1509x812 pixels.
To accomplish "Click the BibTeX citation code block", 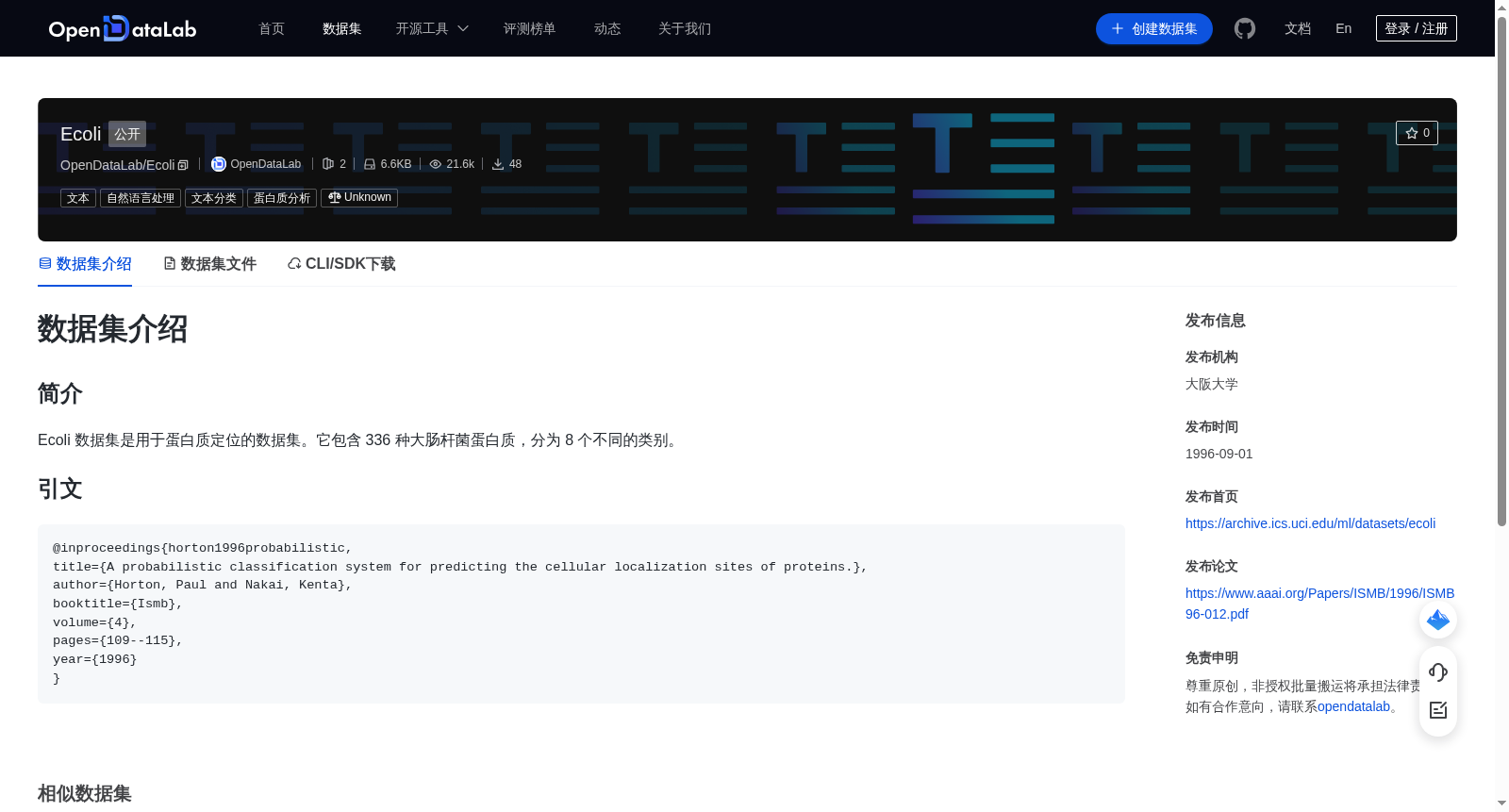I will coord(581,613).
